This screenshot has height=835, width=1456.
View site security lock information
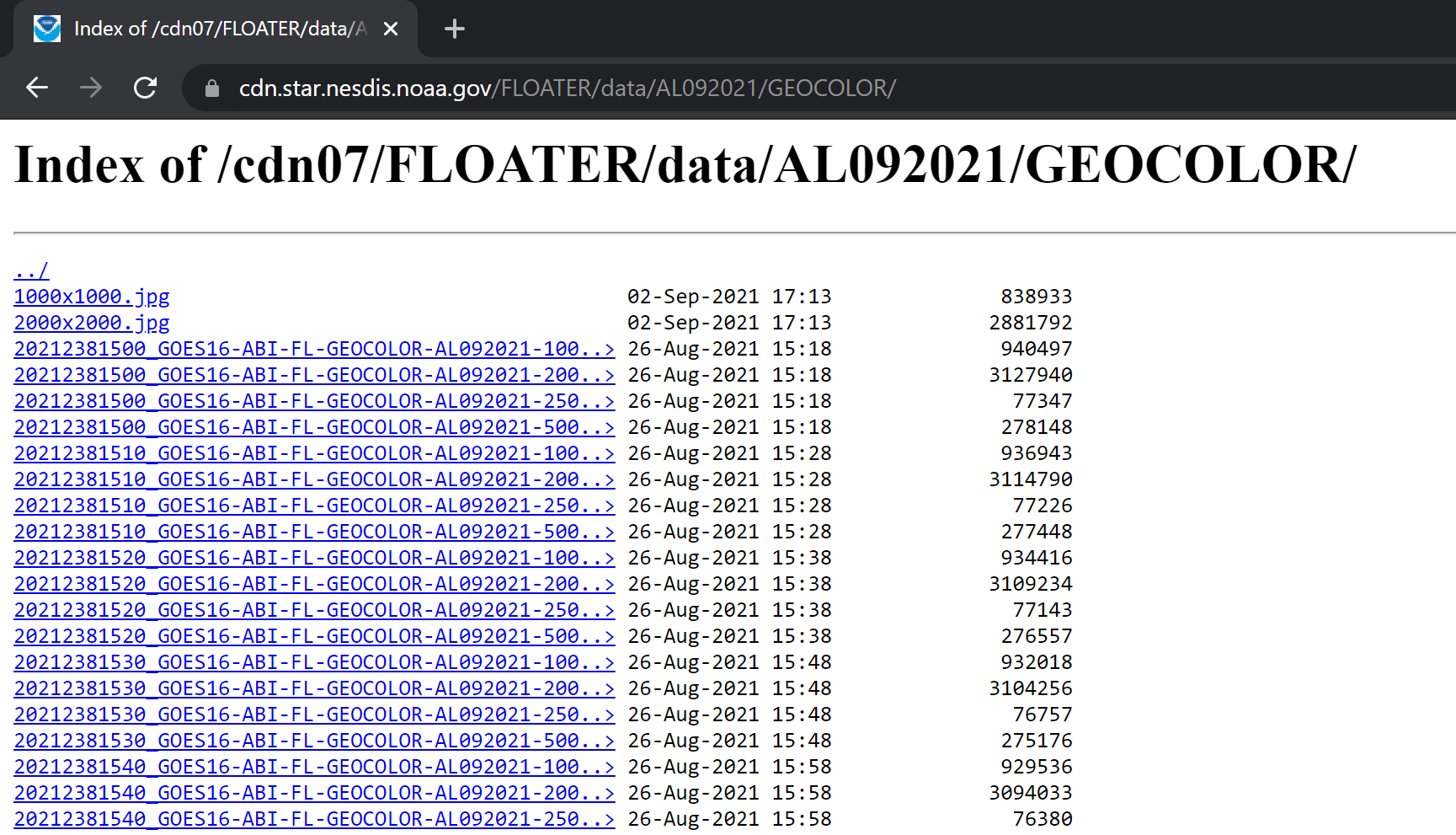click(x=212, y=88)
